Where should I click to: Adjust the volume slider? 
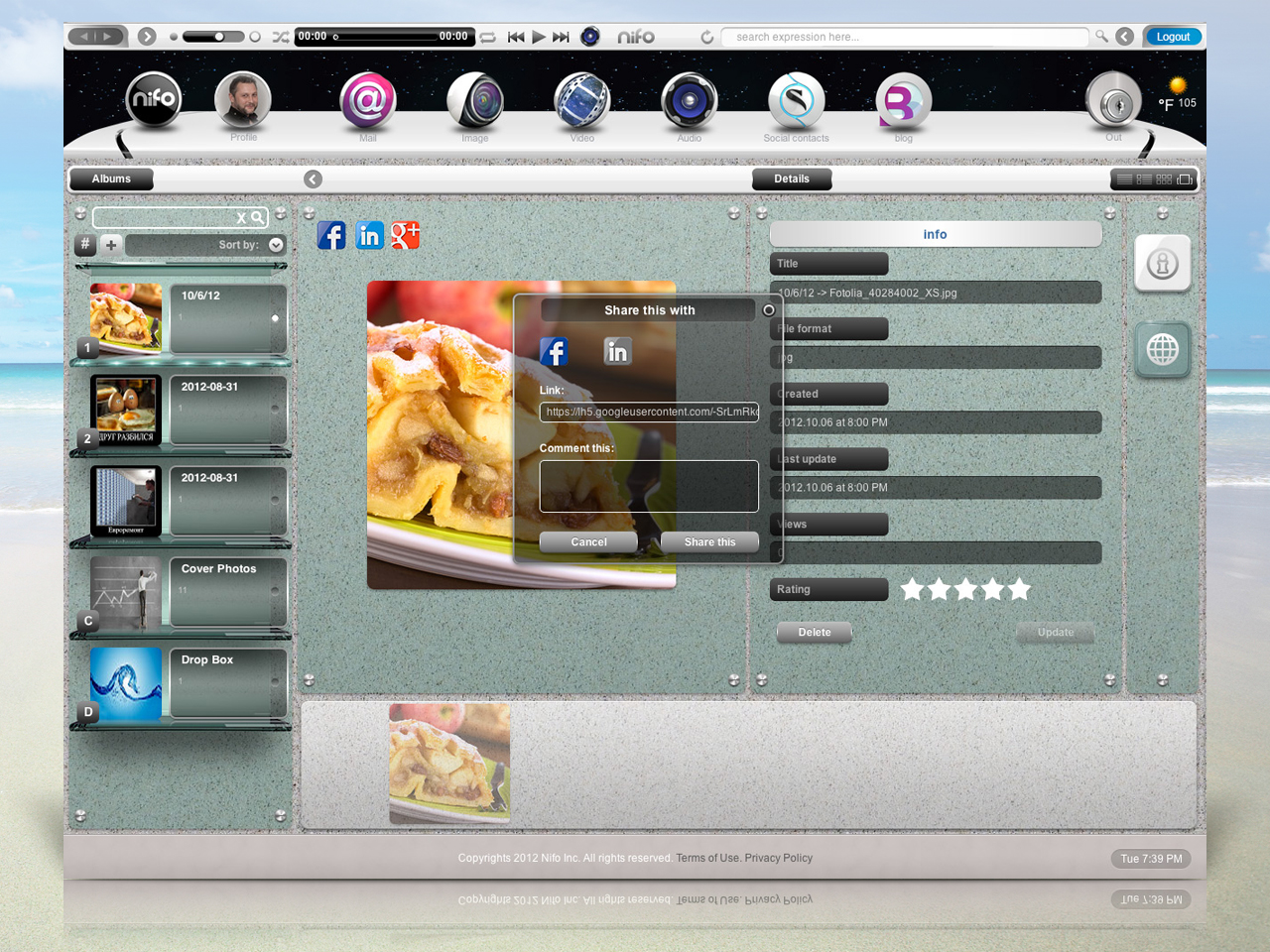(213, 37)
